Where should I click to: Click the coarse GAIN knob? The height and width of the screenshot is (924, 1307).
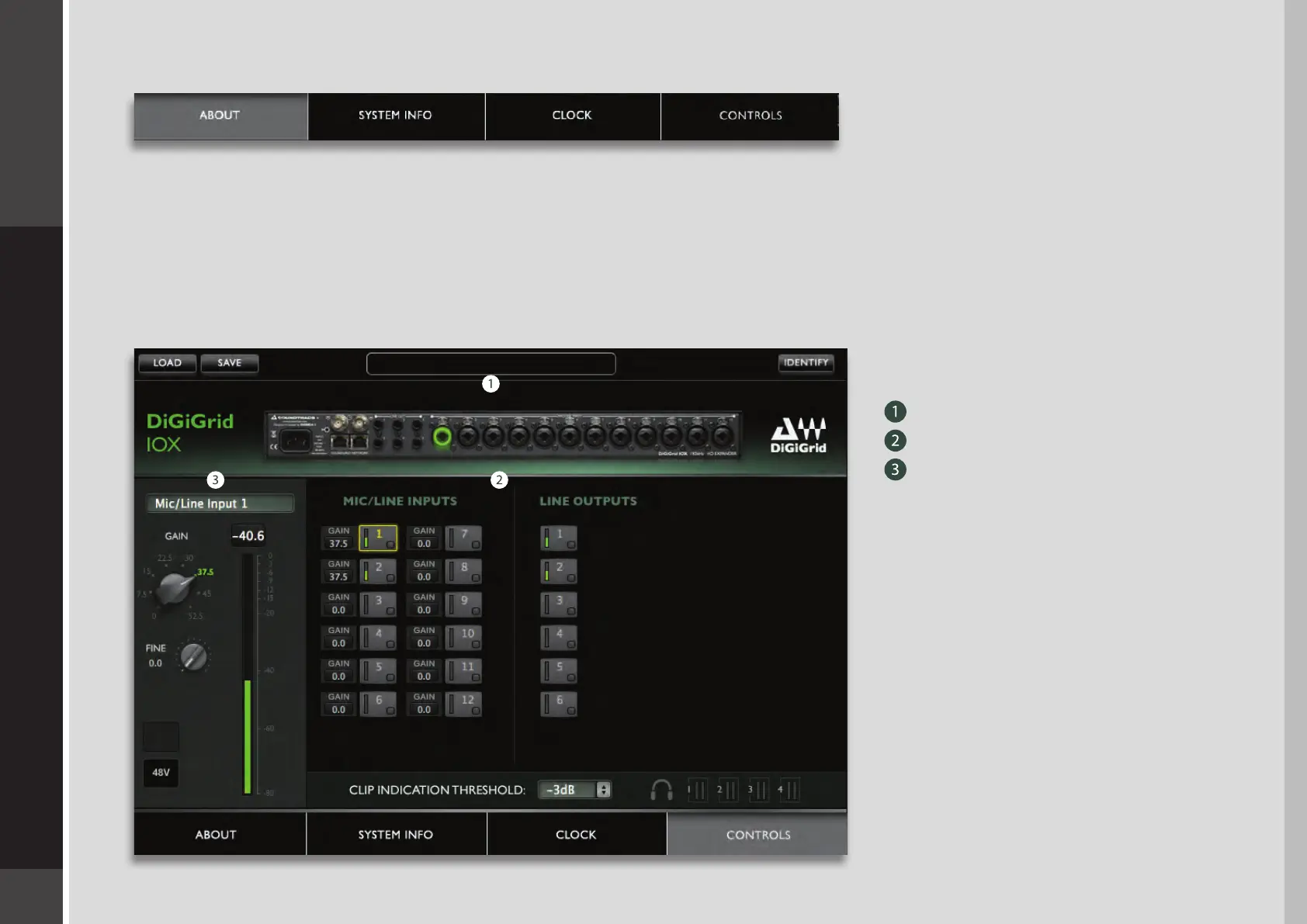point(174,589)
